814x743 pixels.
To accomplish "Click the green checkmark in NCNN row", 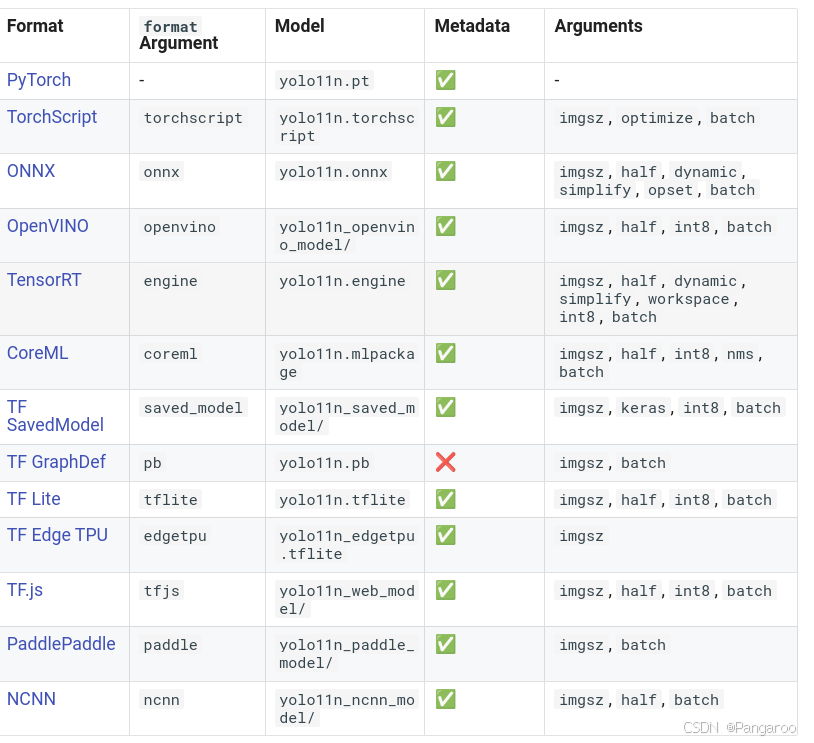I will pyautogui.click(x=445, y=699).
